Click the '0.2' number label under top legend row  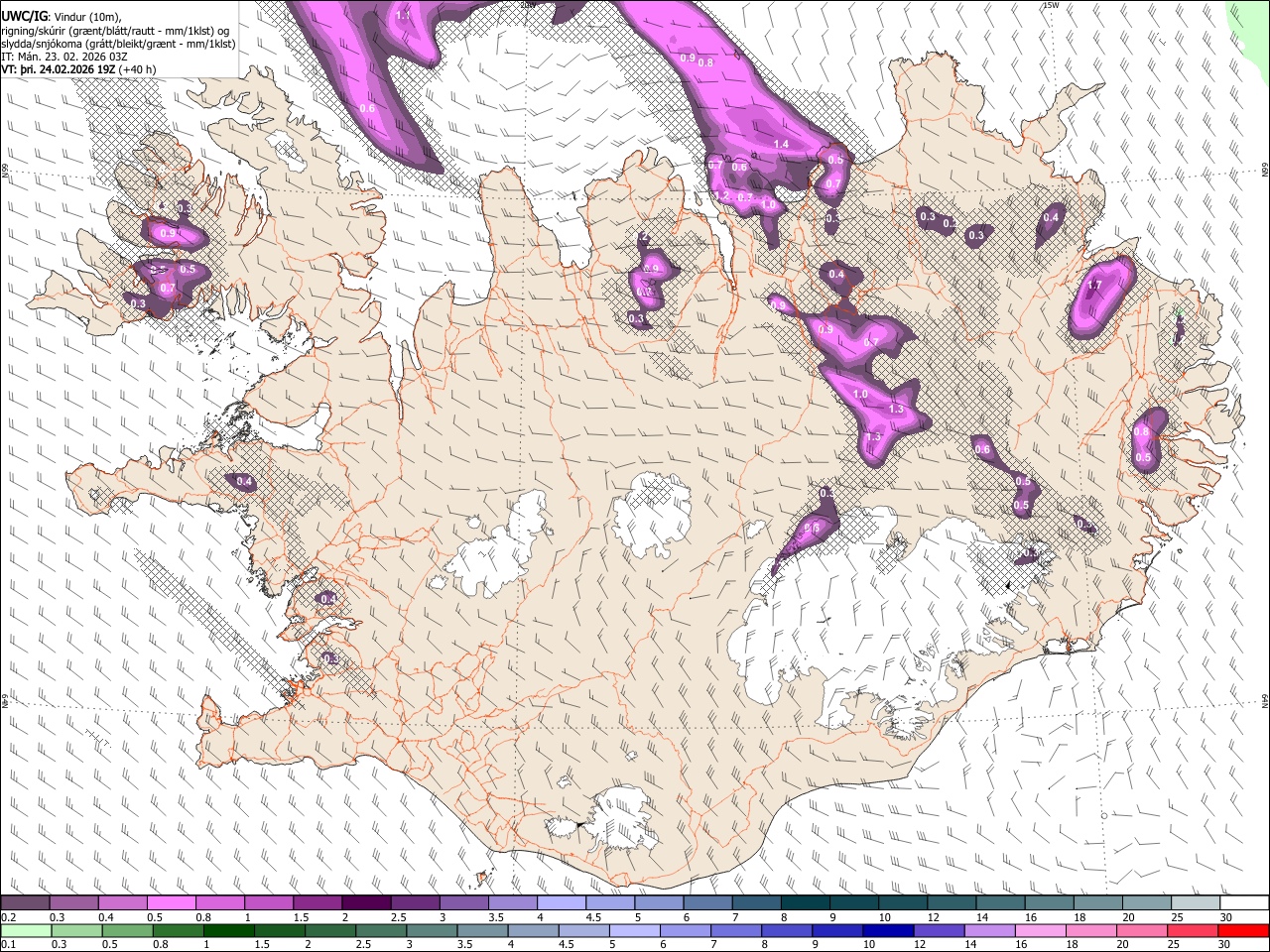pyautogui.click(x=7, y=917)
